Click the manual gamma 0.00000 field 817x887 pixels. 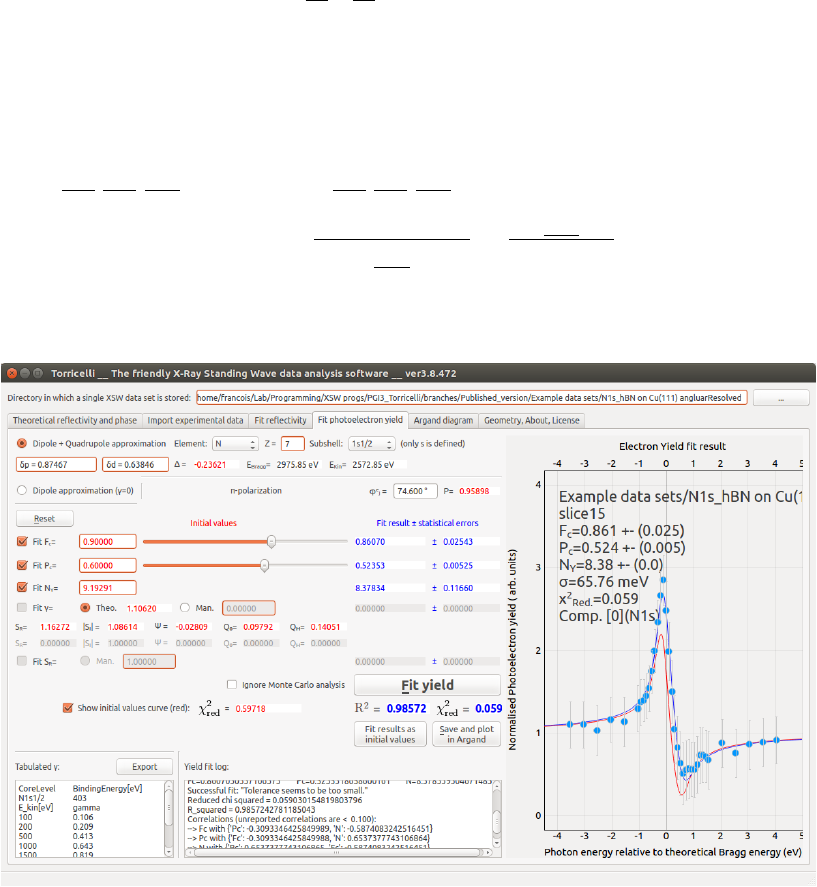(x=249, y=608)
